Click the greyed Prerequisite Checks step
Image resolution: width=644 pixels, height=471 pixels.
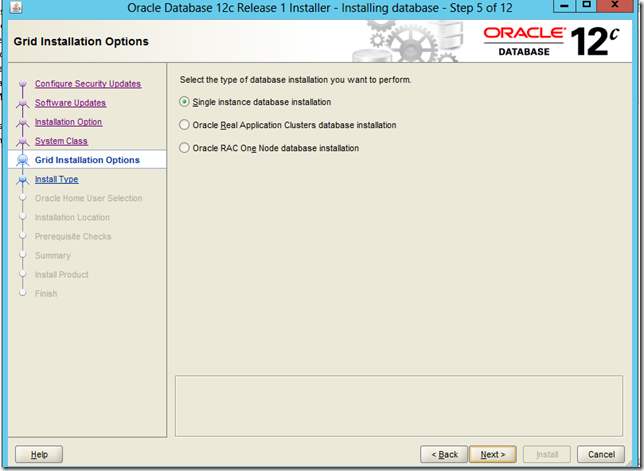pyautogui.click(x=73, y=237)
